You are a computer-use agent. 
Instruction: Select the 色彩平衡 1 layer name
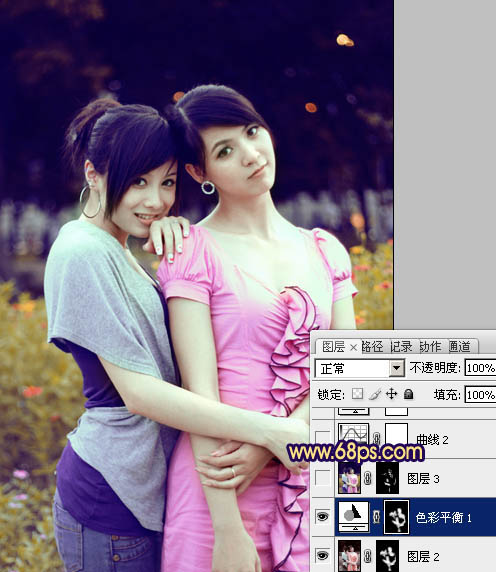[443, 517]
